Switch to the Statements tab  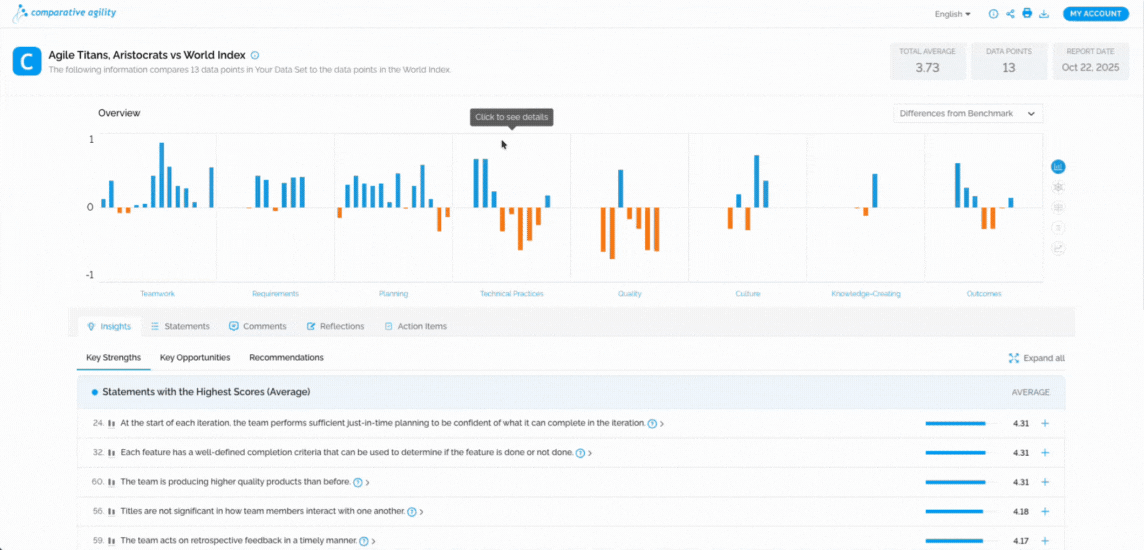tap(180, 326)
